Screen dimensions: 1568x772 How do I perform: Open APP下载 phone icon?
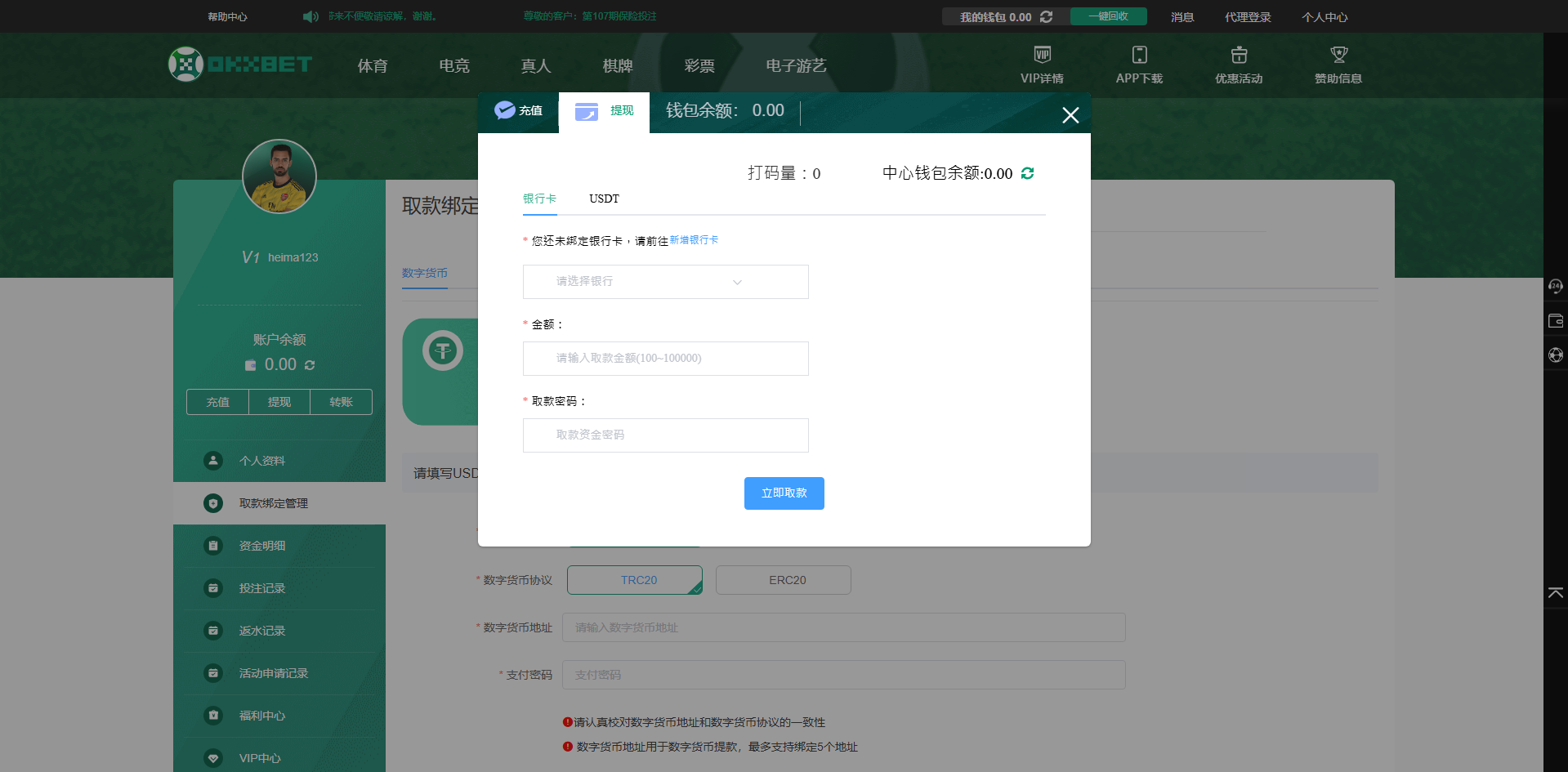1139,55
